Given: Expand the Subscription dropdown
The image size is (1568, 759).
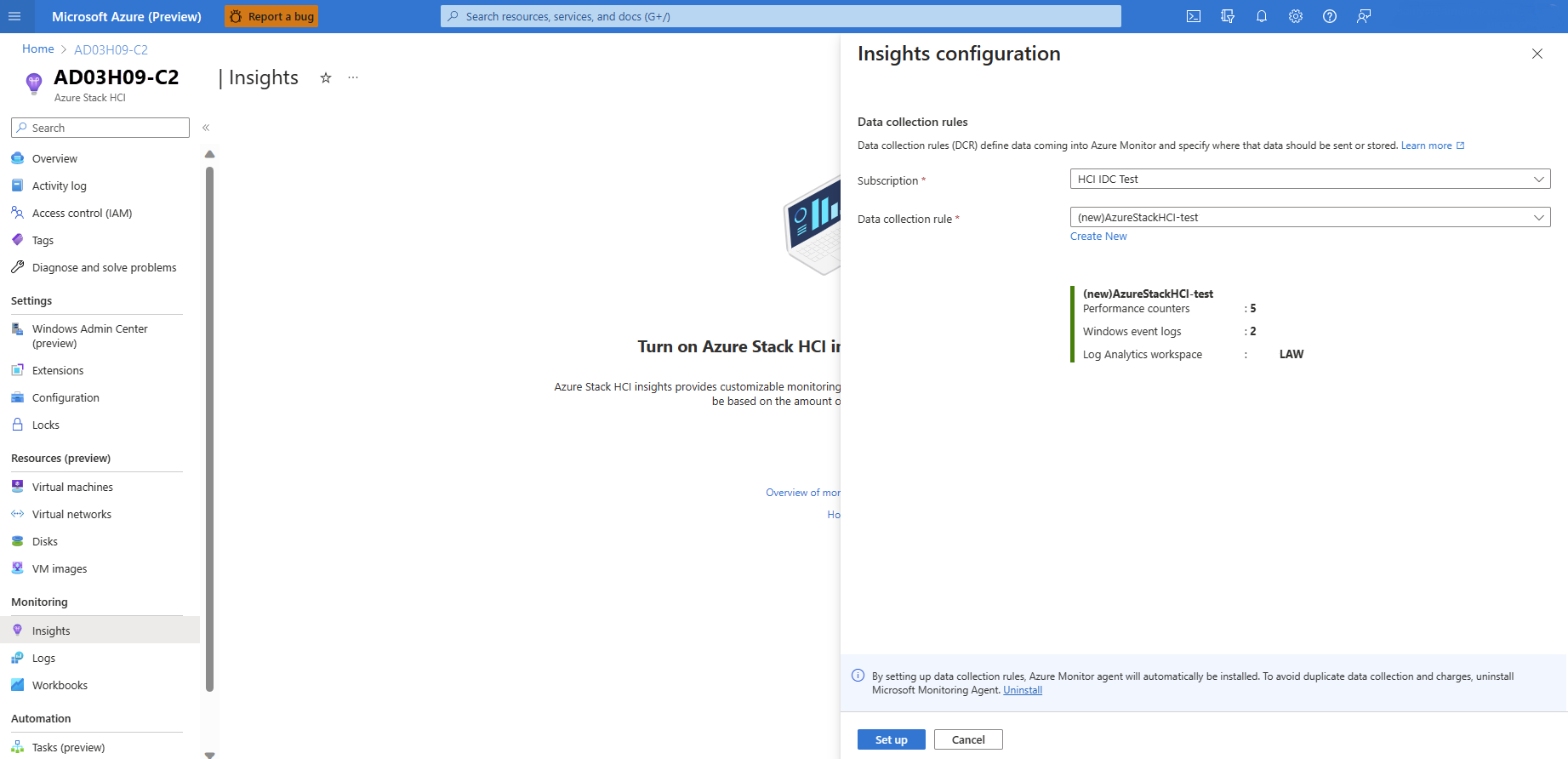Looking at the screenshot, I should (x=1310, y=179).
